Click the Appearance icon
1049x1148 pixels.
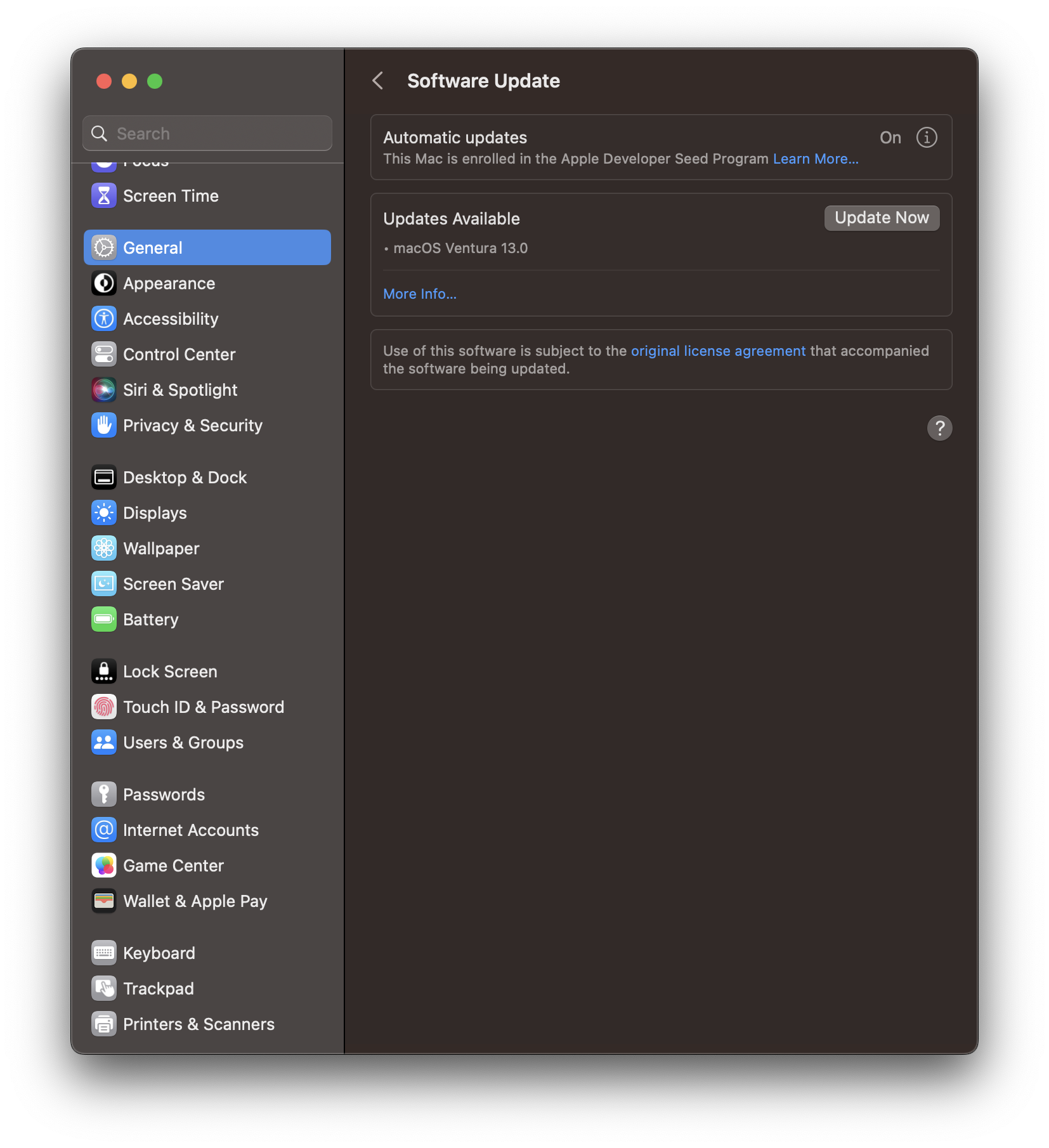pos(104,284)
